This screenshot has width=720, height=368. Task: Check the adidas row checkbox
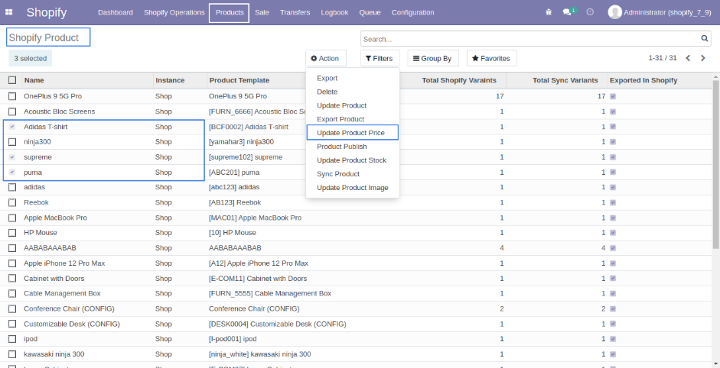pyautogui.click(x=12, y=187)
